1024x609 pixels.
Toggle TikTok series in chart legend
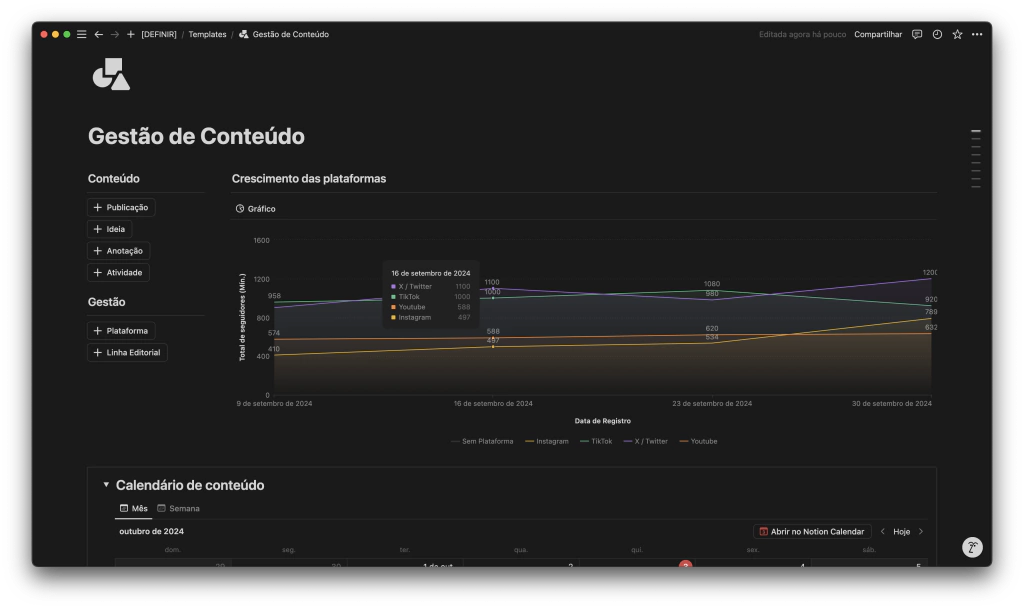pyautogui.click(x=596, y=441)
